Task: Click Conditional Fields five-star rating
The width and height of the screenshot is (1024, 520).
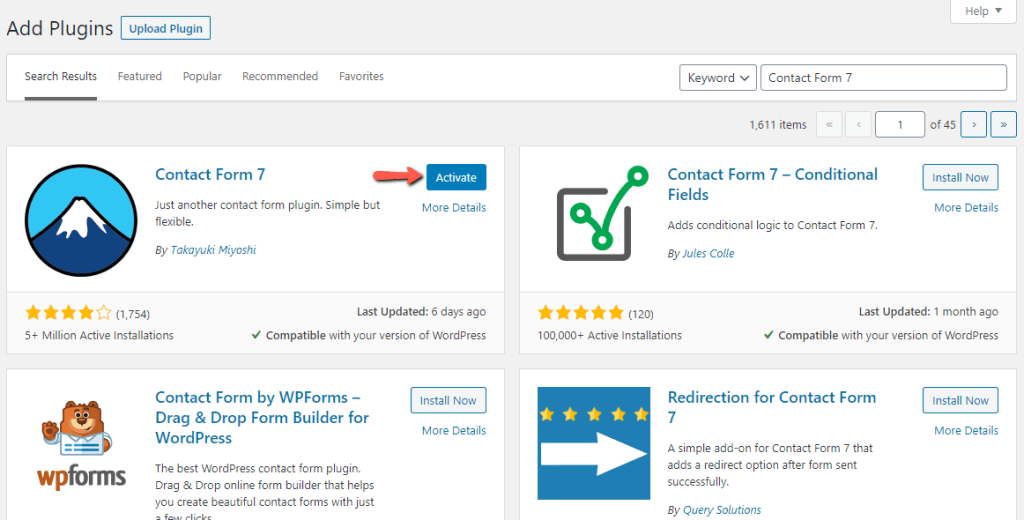Action: [581, 313]
